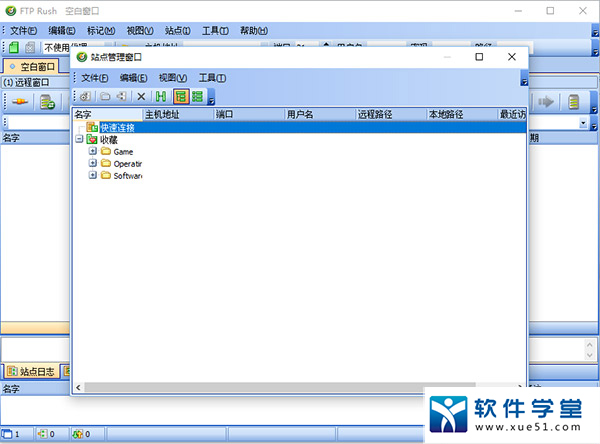
Task: Click the server list icon beside the connect plug
Action: pyautogui.click(x=48, y=102)
